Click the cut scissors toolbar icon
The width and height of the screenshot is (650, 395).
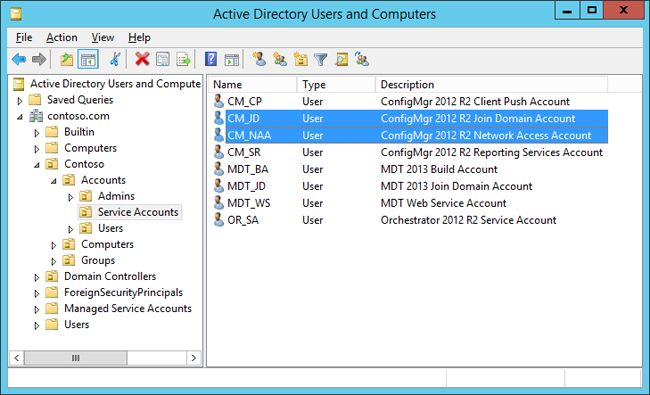click(115, 59)
